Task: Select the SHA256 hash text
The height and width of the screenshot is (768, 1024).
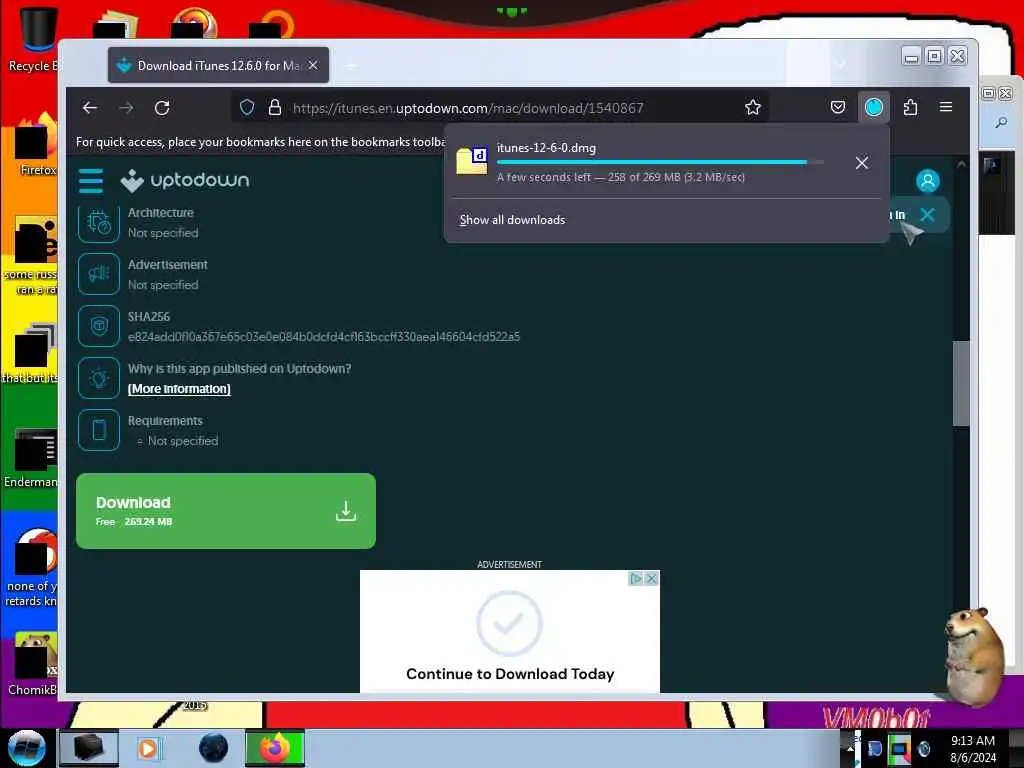Action: (x=324, y=337)
